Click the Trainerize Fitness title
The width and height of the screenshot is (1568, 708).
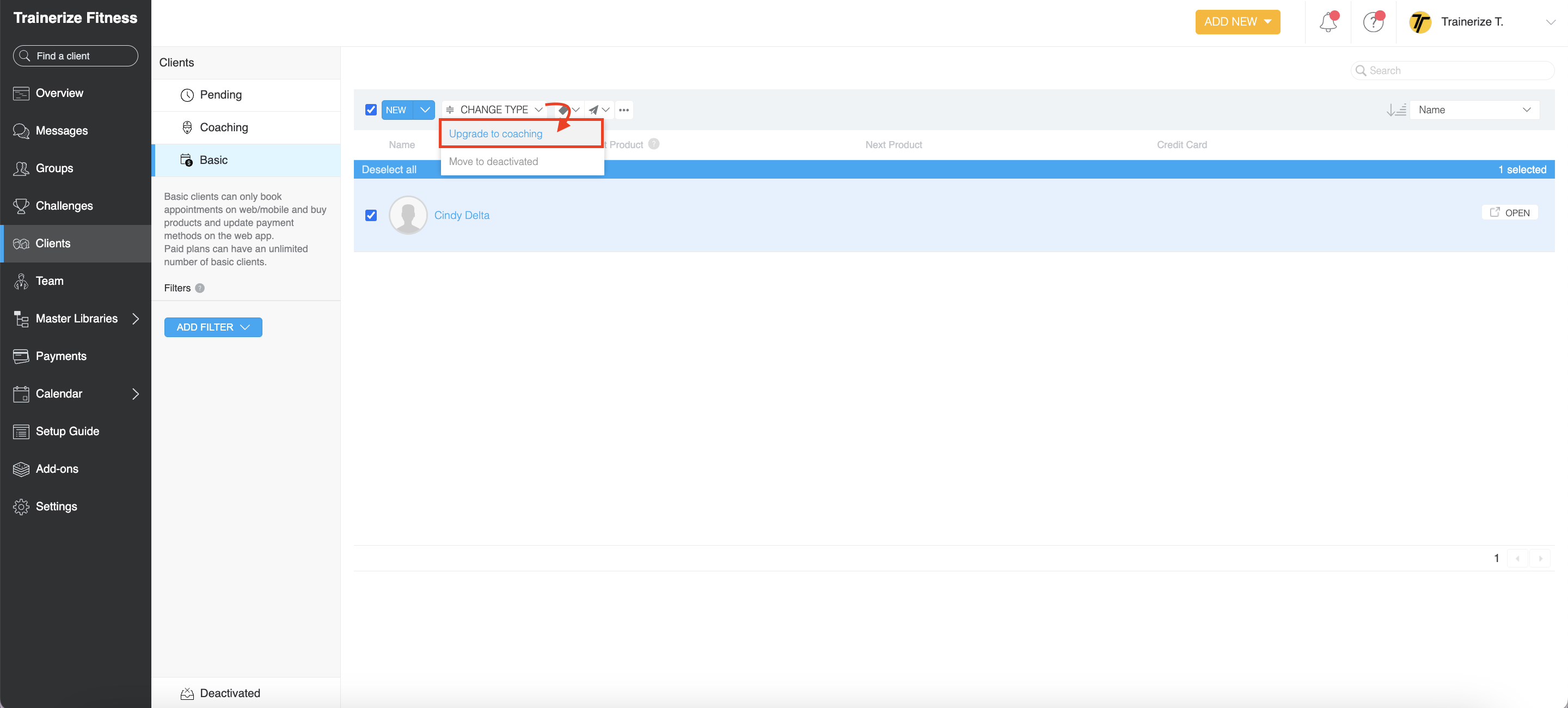tap(76, 17)
